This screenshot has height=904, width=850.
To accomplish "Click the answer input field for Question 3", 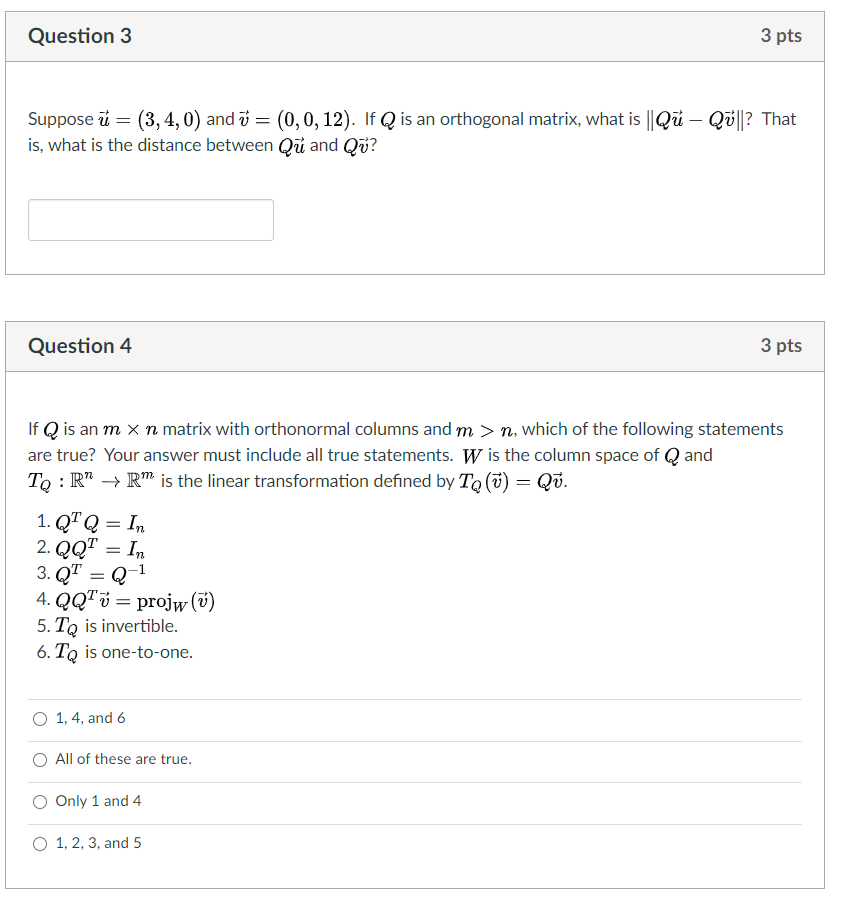I will (x=150, y=219).
